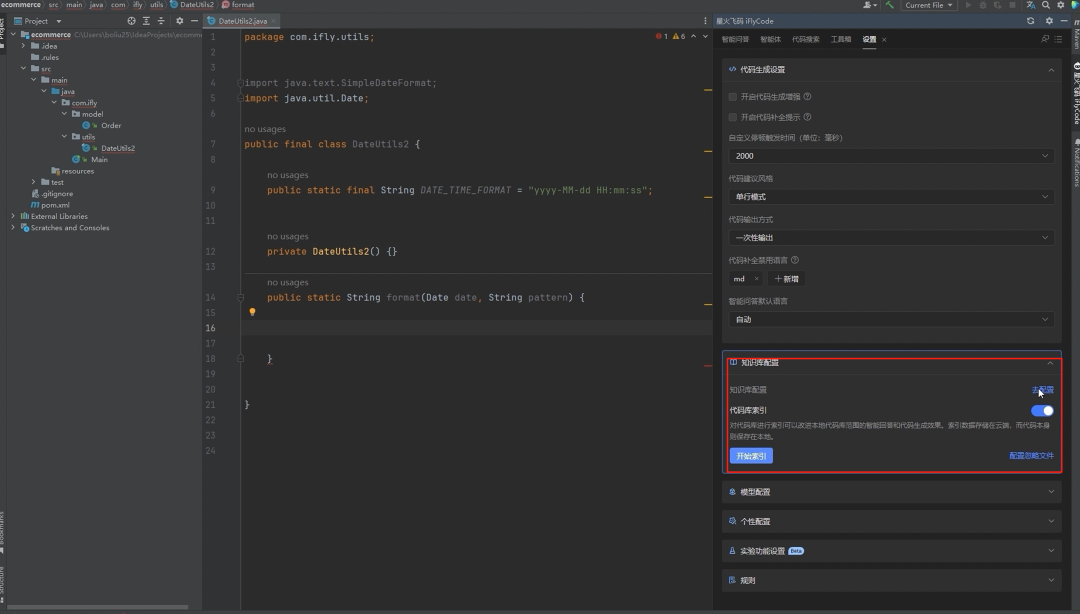Viewport: 1080px width, 614px height.
Task: Open the 自动 default language dropdown
Action: pyautogui.click(x=891, y=320)
